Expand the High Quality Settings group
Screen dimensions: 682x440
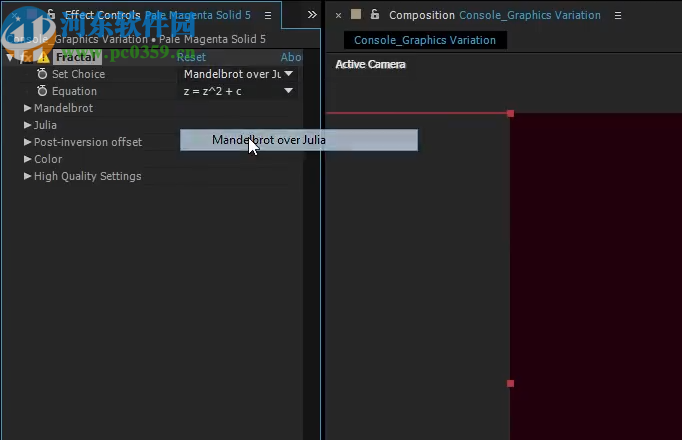click(x=27, y=176)
